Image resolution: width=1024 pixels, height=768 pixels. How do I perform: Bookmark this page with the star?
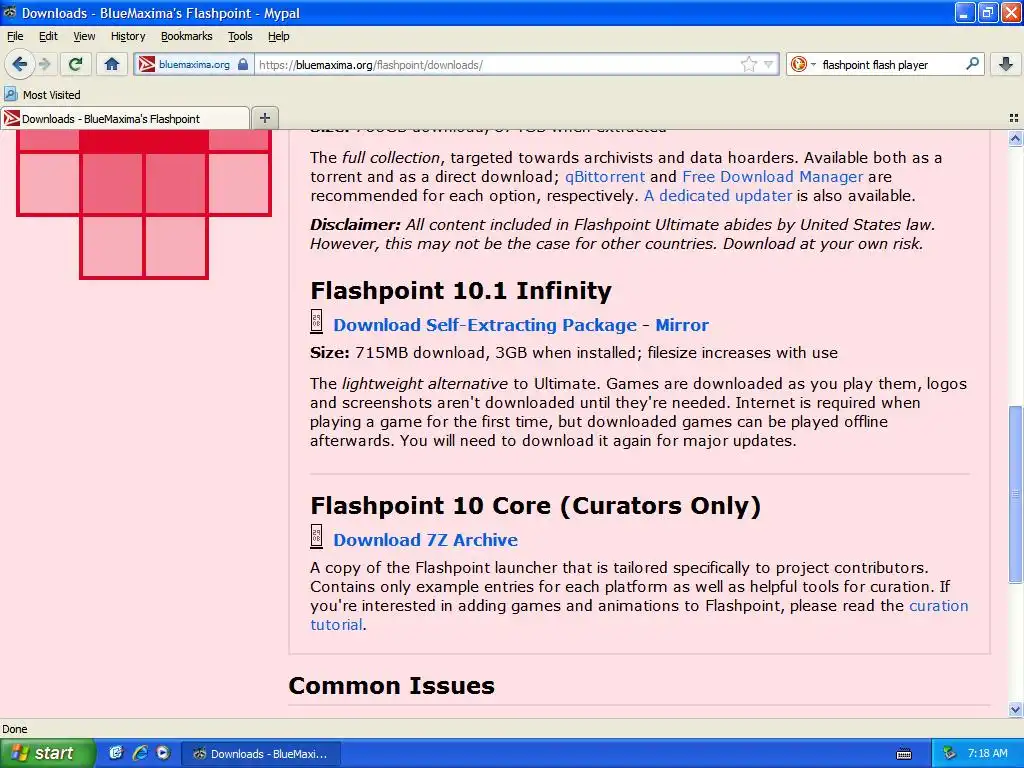tap(748, 64)
